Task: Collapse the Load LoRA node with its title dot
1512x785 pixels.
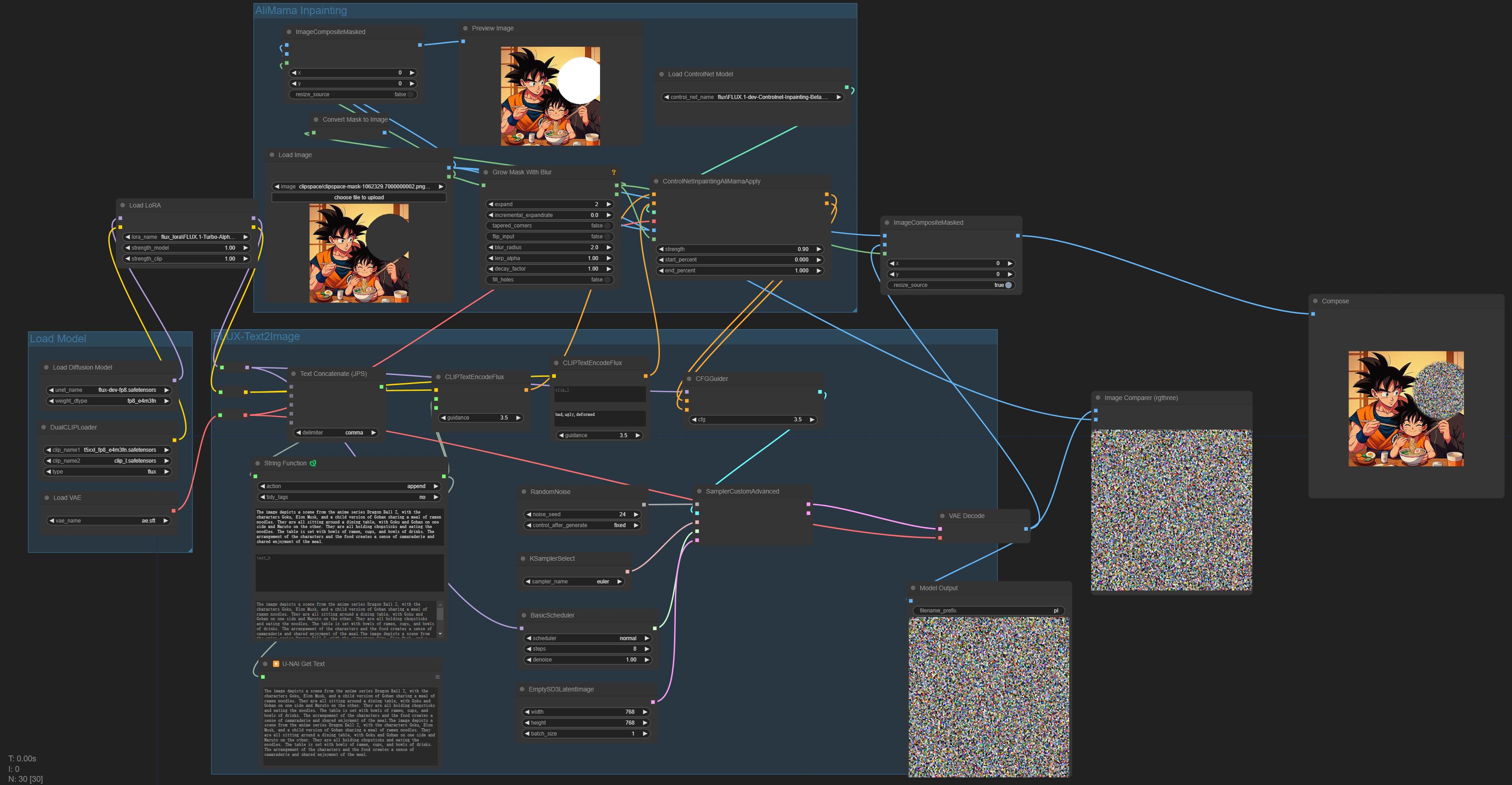Action: click(x=123, y=205)
